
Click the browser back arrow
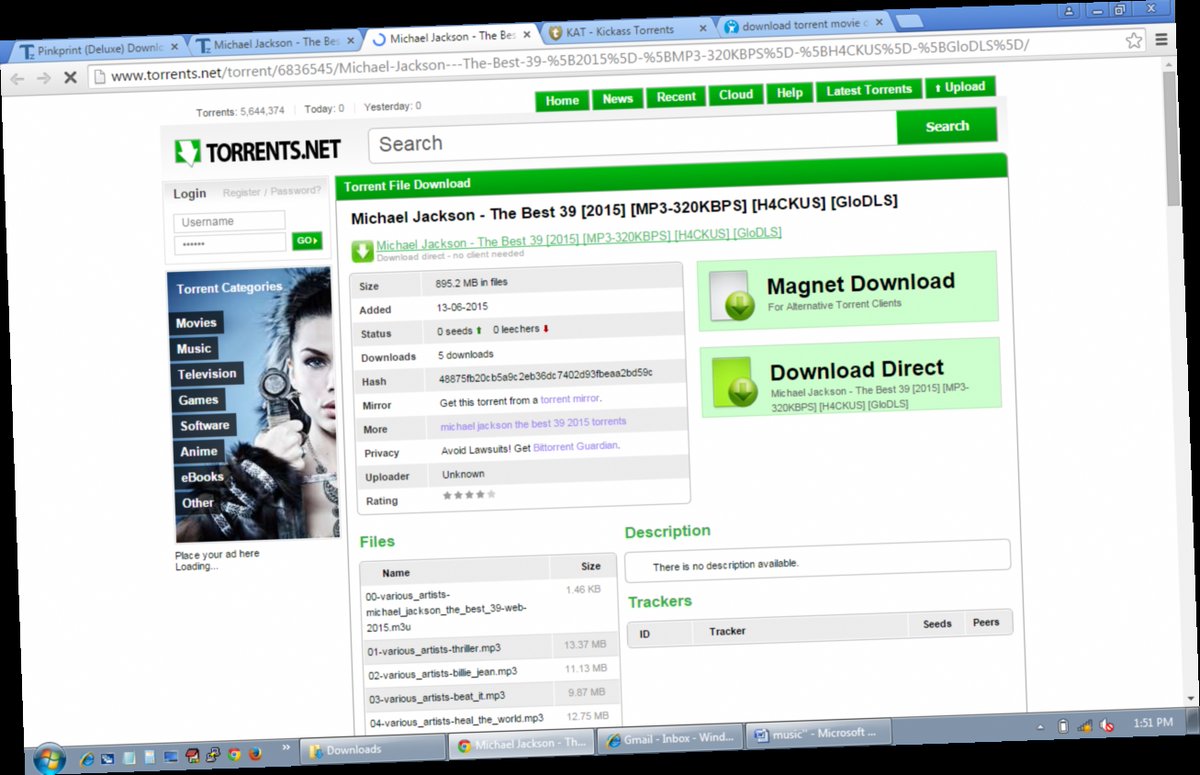tap(18, 78)
